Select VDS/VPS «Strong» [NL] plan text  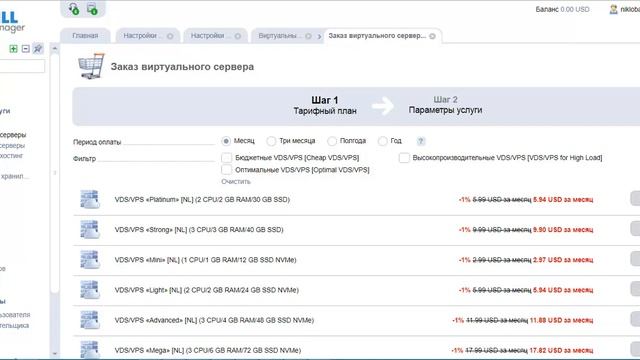pyautogui.click(x=199, y=230)
